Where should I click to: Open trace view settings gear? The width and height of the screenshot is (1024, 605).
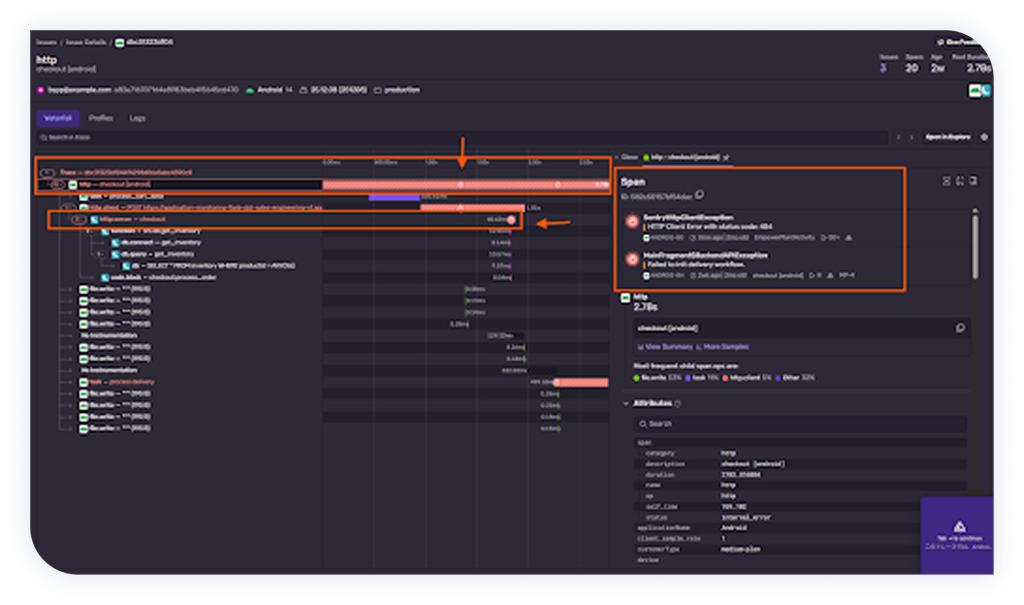pos(984,137)
